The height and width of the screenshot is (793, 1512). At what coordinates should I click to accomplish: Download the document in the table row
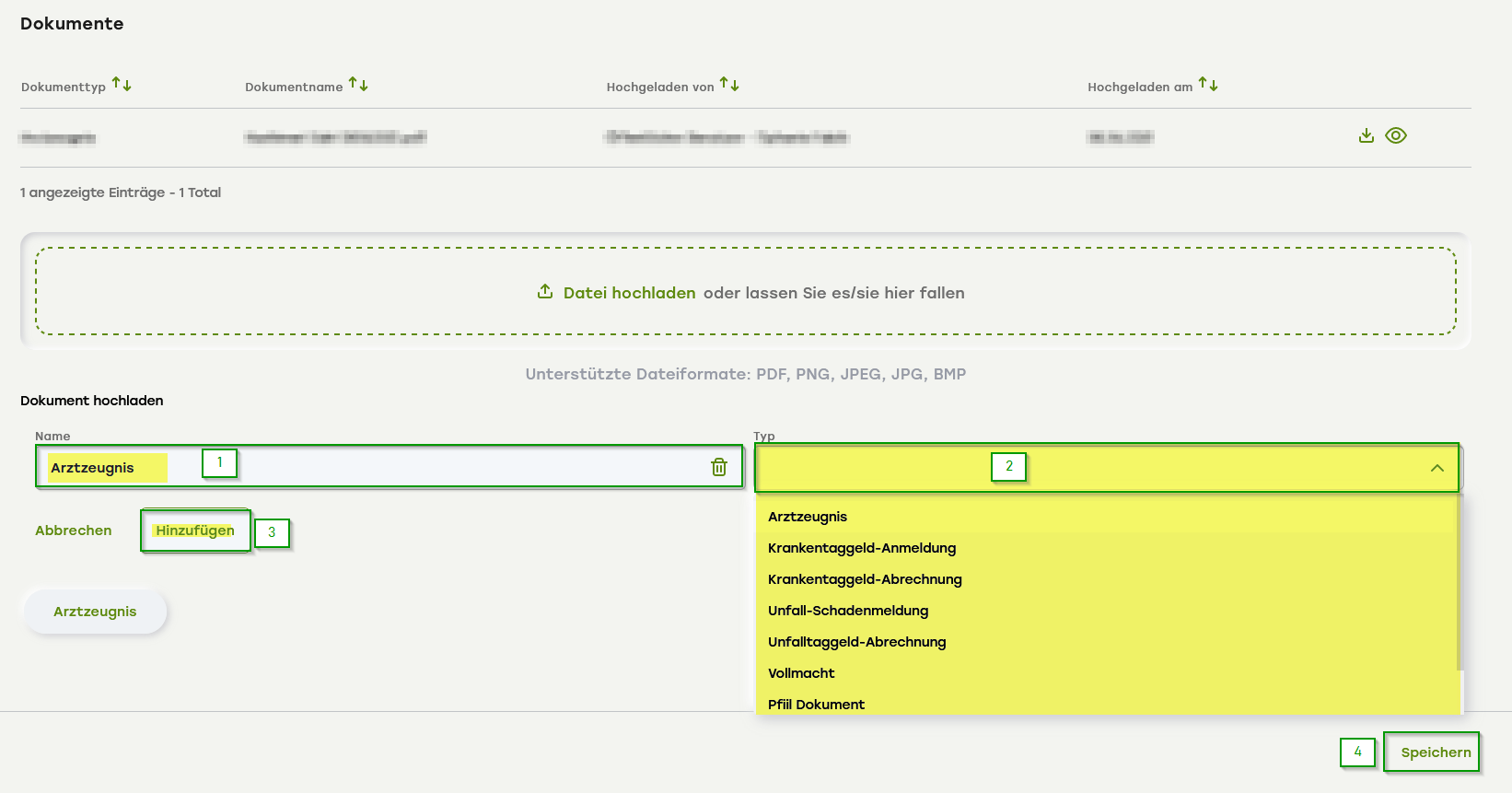pyautogui.click(x=1367, y=136)
